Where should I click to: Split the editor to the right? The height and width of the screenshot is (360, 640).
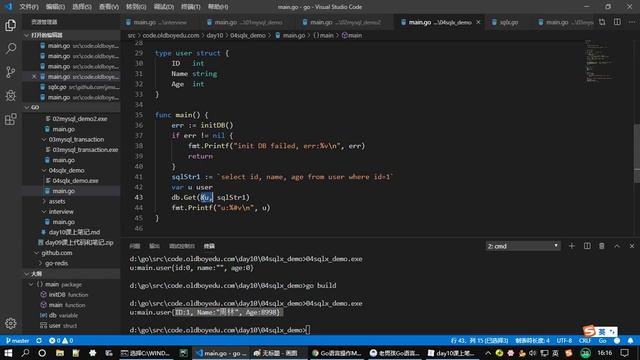click(617, 22)
